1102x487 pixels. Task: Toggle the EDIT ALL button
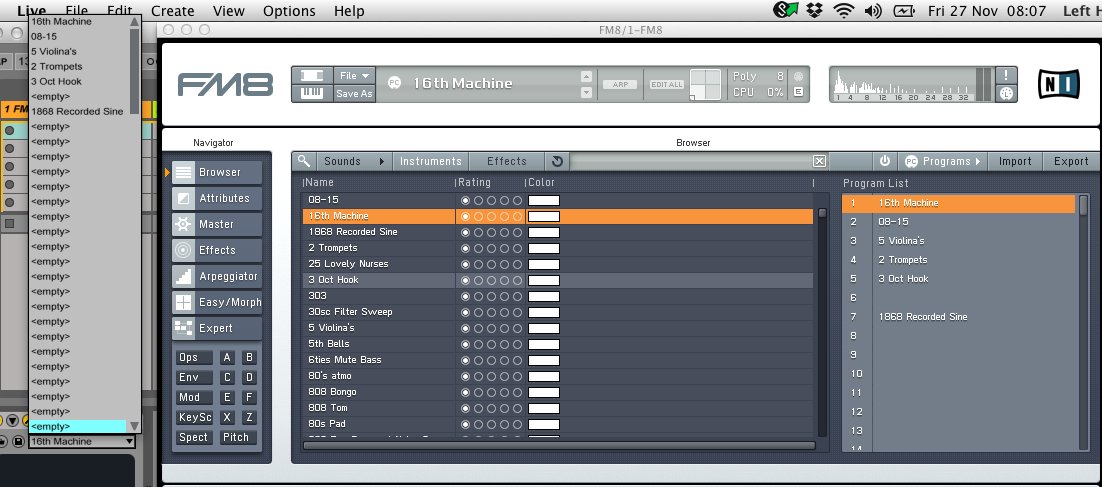pos(666,85)
